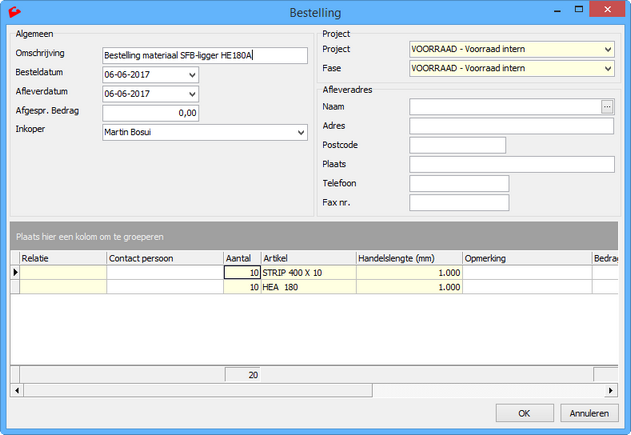Cancel with the Annuleren button
The width and height of the screenshot is (631, 435).
pyautogui.click(x=589, y=413)
